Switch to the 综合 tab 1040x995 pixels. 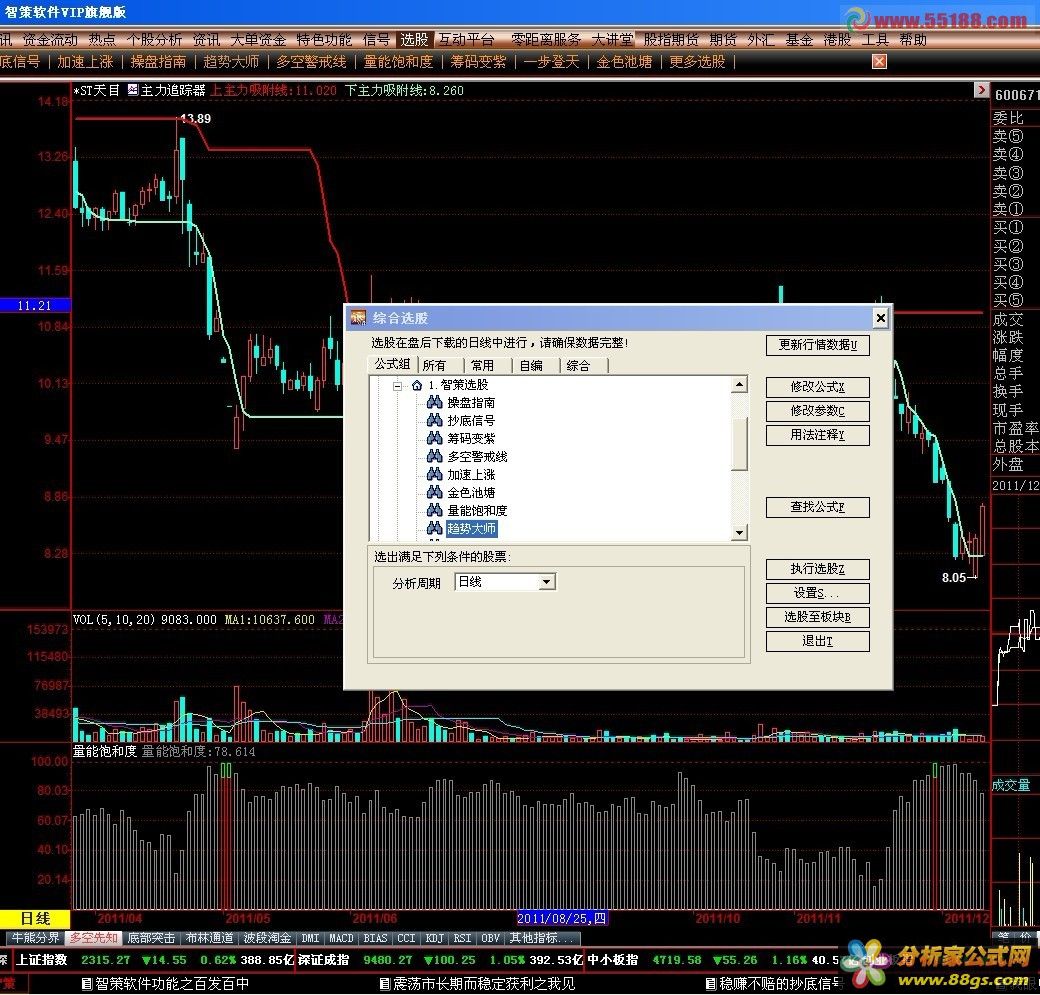point(578,365)
